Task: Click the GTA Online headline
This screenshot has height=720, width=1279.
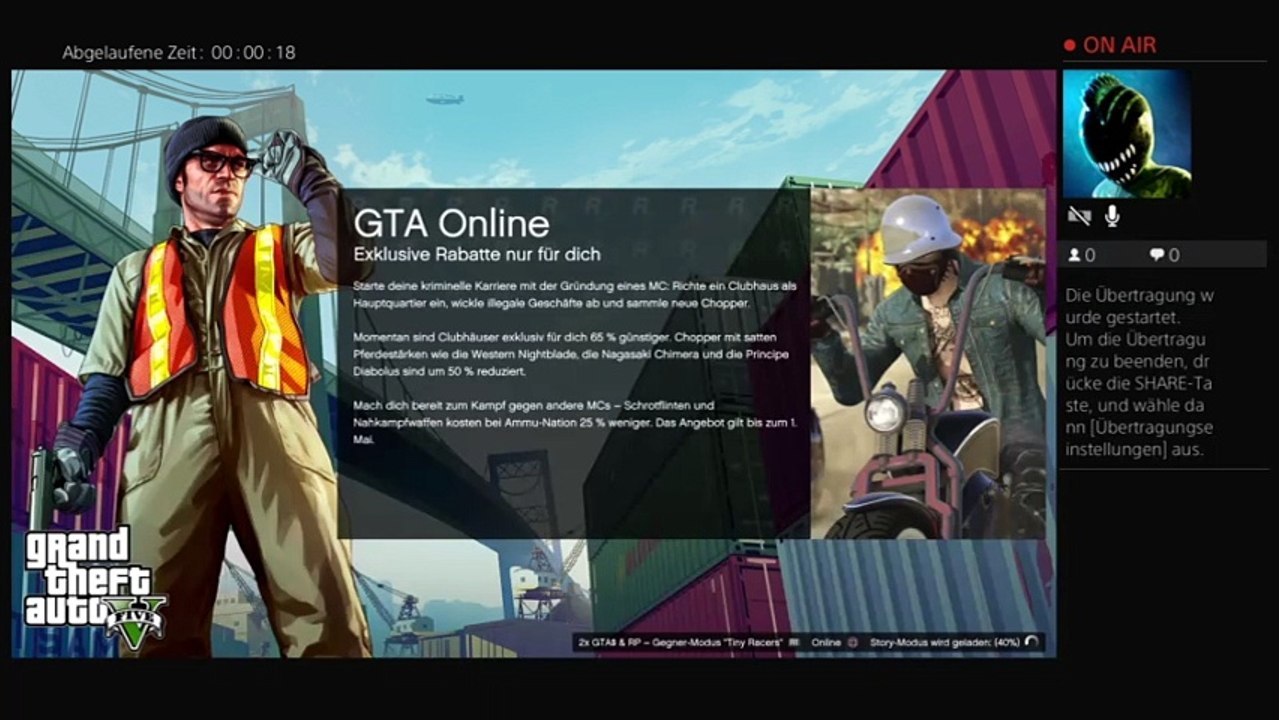Action: 451,223
